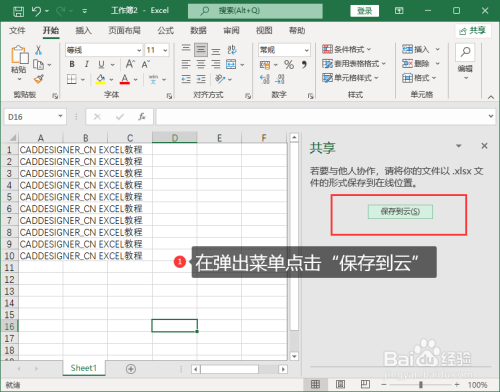Switch to Page Layout view
Viewport: 500px width, 392px height.
click(340, 384)
